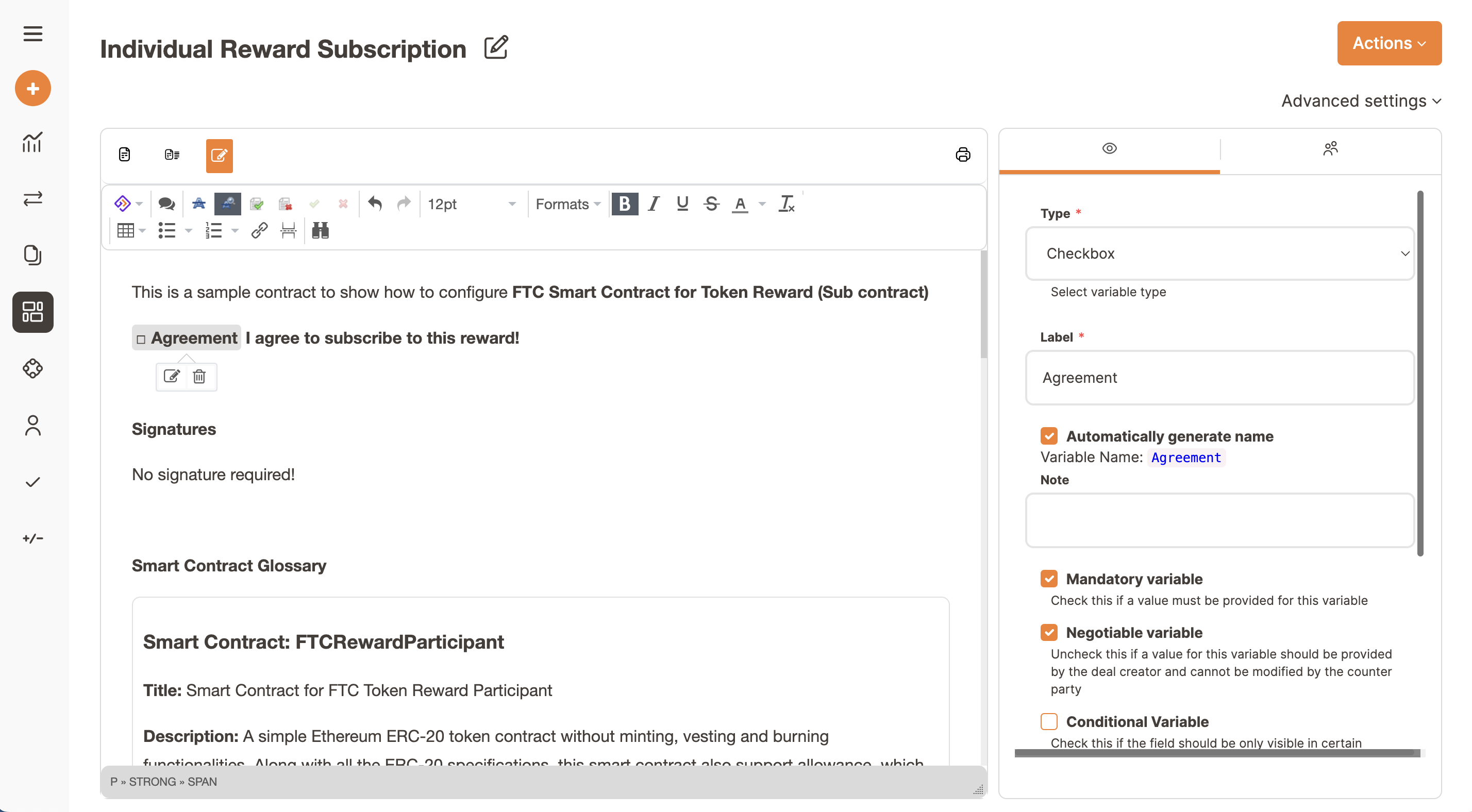Open the analytics chart sidebar icon

tap(32, 142)
